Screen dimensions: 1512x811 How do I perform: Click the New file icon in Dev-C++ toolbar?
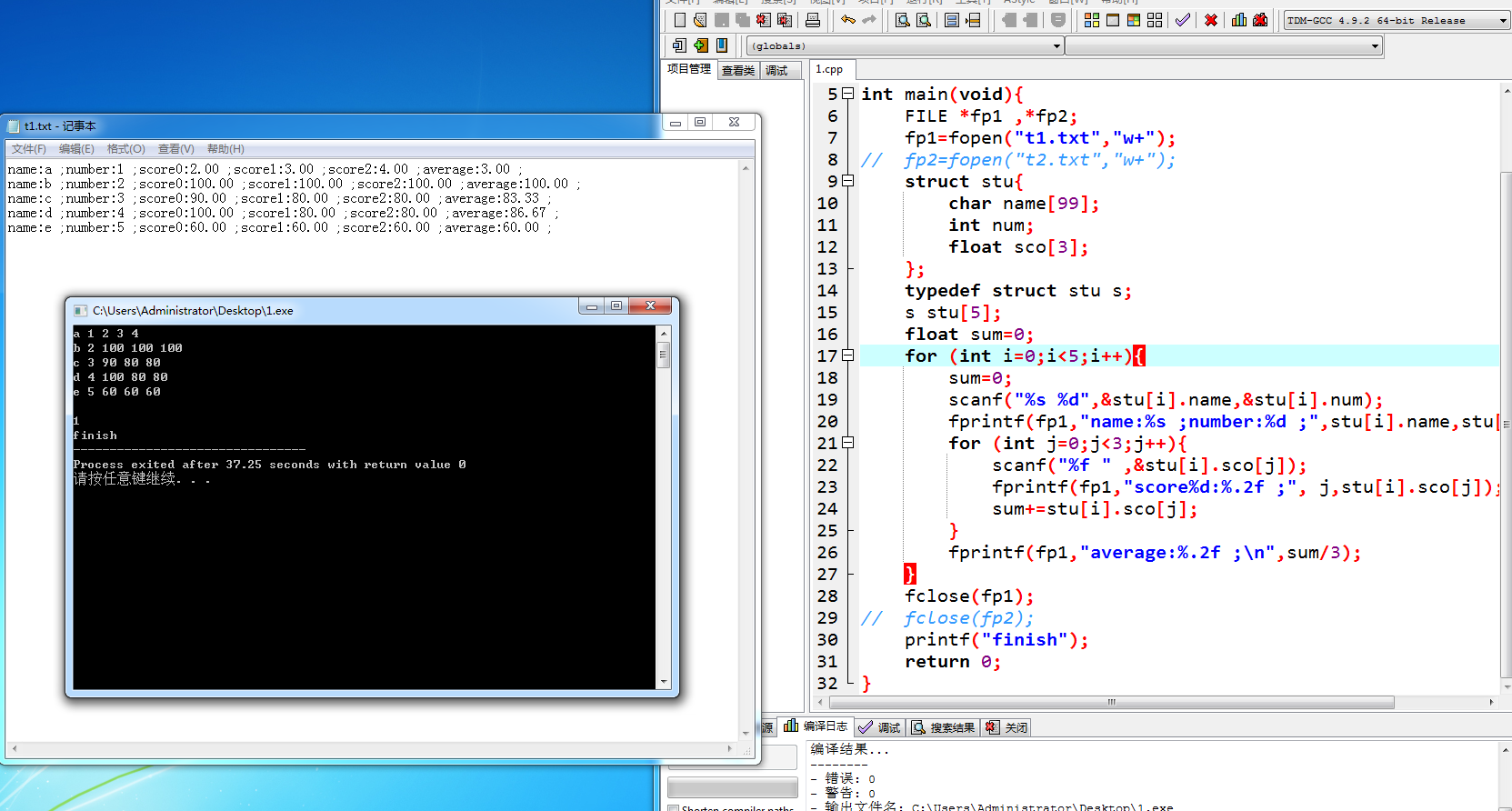tap(680, 20)
